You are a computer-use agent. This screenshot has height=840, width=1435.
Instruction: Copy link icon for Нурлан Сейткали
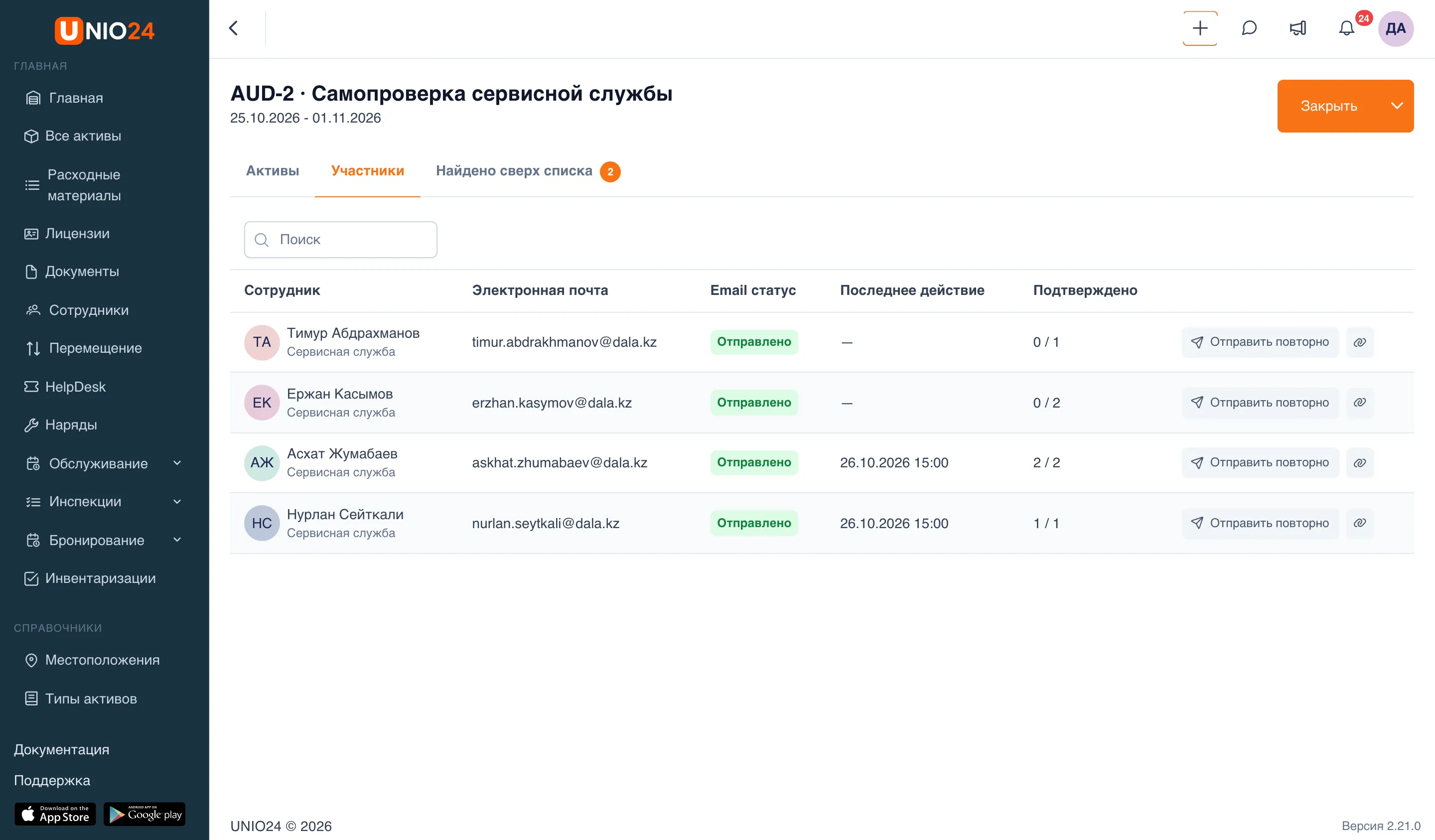tap(1359, 523)
